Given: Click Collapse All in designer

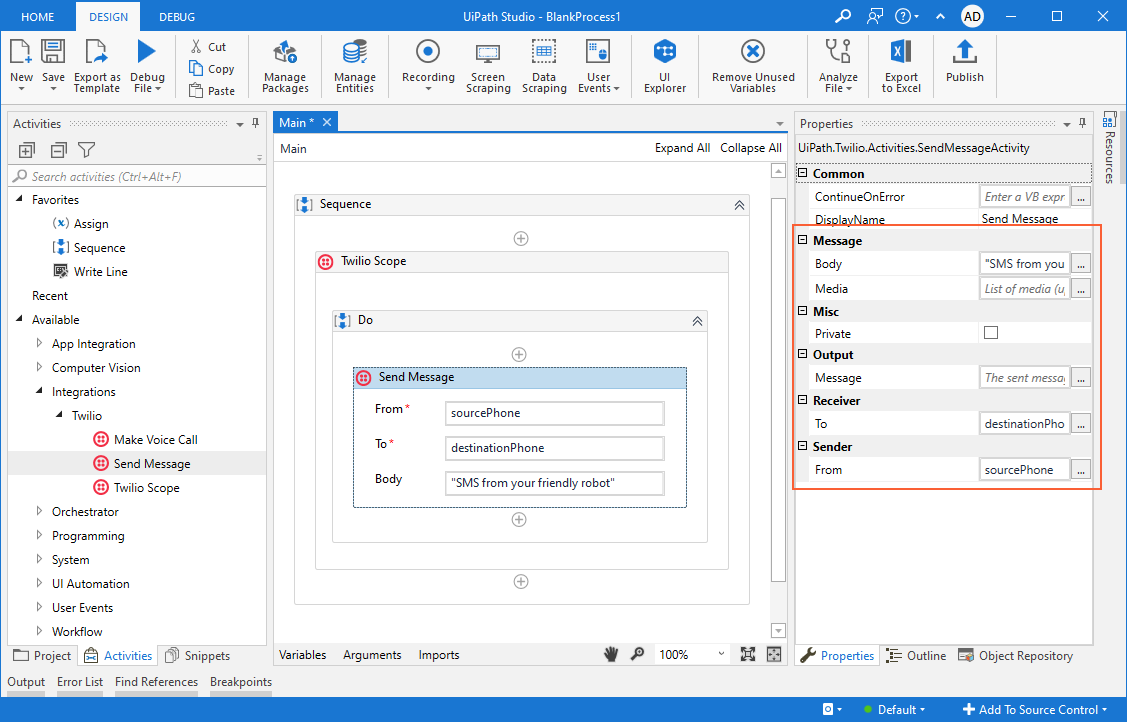Looking at the screenshot, I should point(751,148).
